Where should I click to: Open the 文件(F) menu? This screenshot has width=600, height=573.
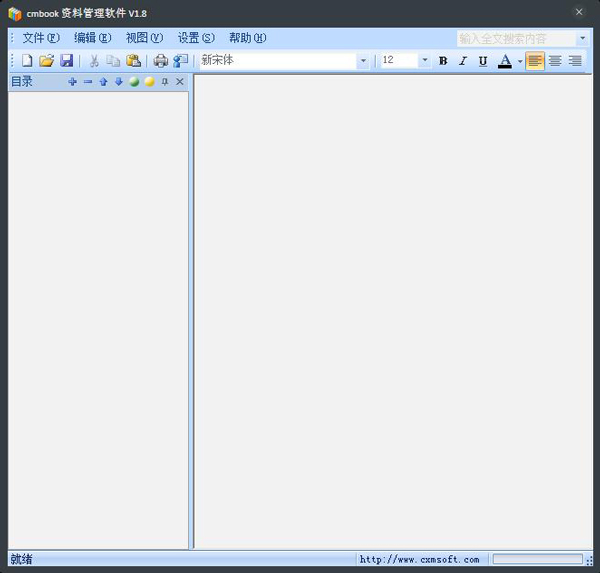pyautogui.click(x=41, y=38)
